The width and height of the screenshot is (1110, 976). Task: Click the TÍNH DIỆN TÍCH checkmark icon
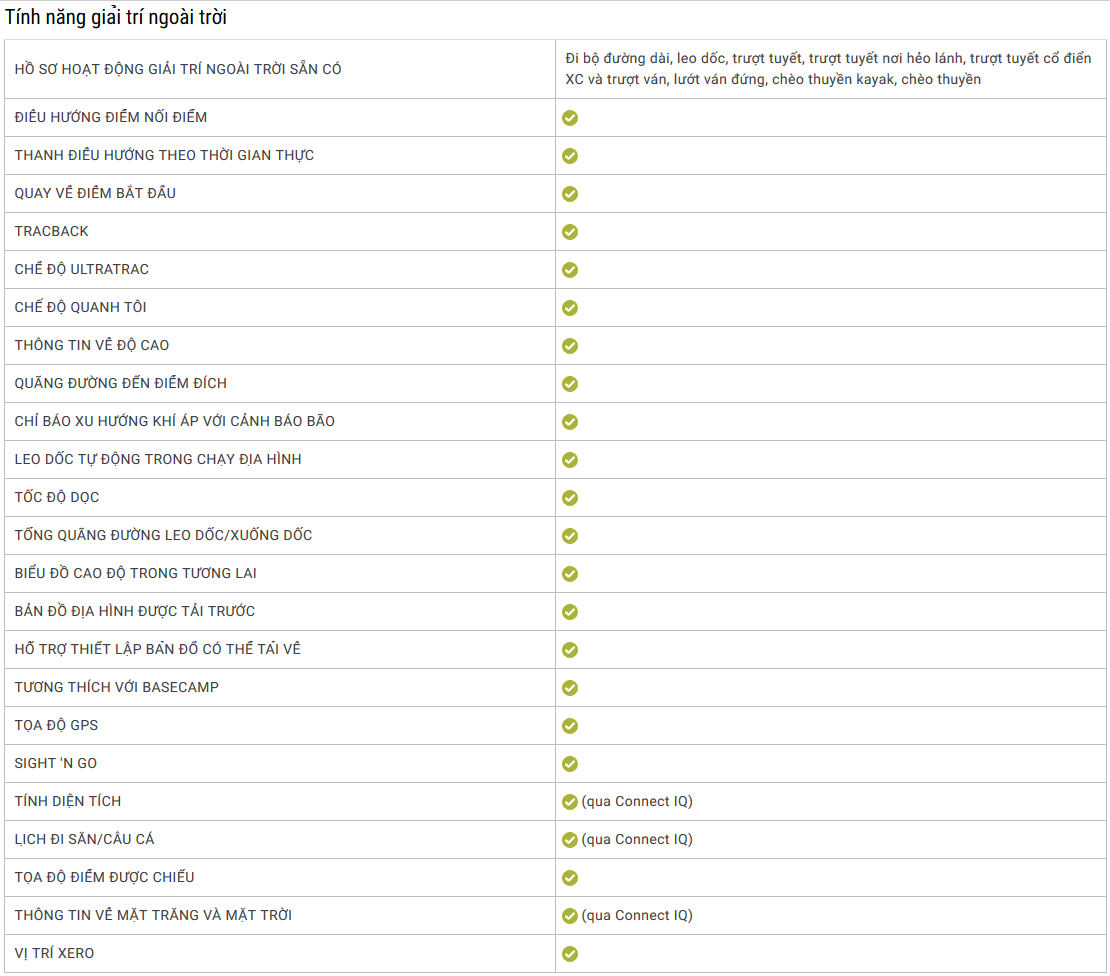(570, 802)
